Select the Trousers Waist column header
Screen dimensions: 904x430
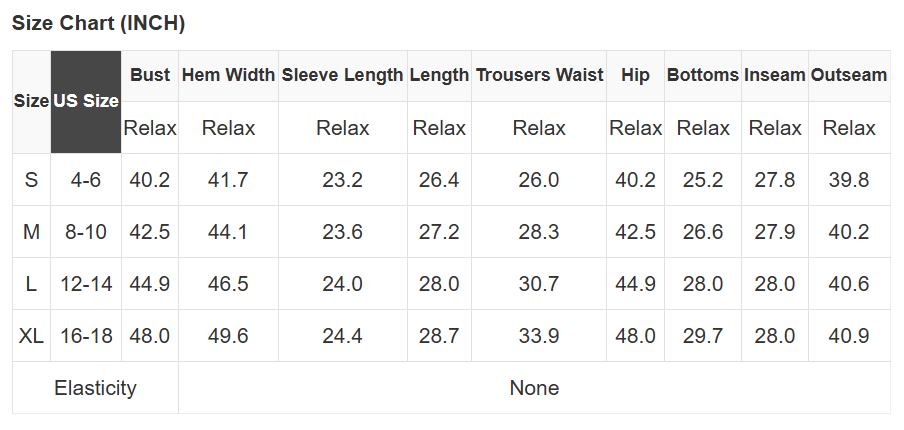tap(539, 75)
